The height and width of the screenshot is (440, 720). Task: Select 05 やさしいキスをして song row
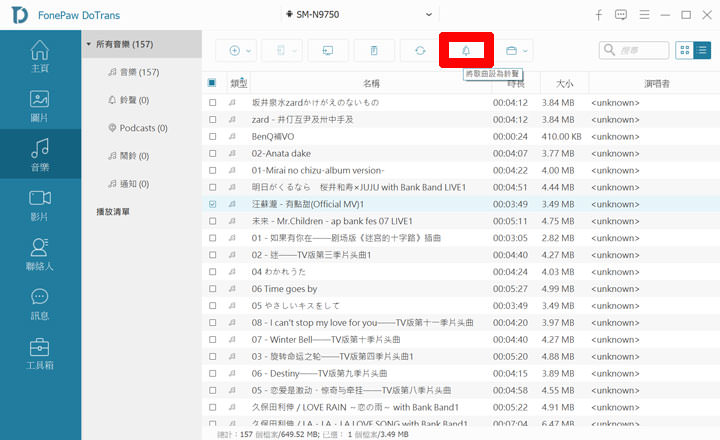coord(461,306)
